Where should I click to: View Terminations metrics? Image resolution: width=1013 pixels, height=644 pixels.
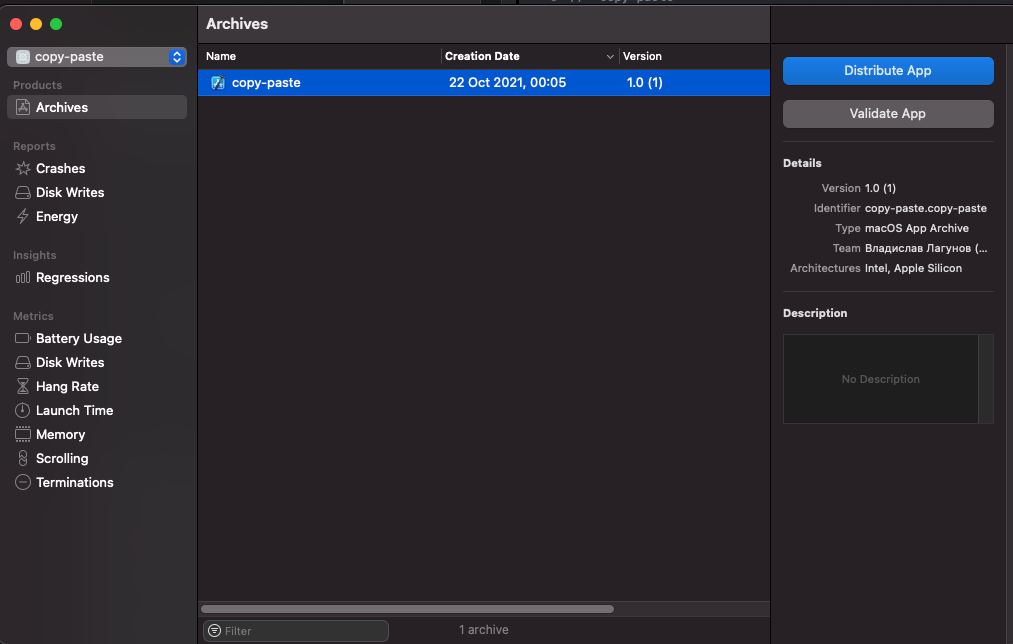coord(74,483)
